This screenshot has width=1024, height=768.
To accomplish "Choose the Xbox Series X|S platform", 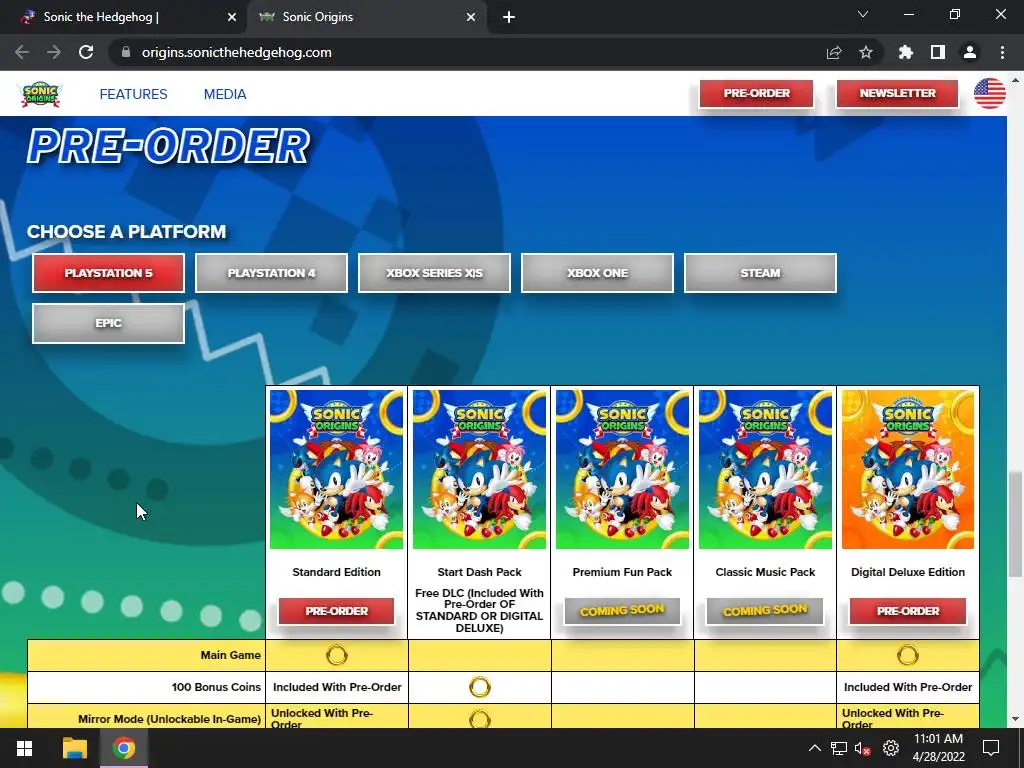I will click(x=434, y=273).
